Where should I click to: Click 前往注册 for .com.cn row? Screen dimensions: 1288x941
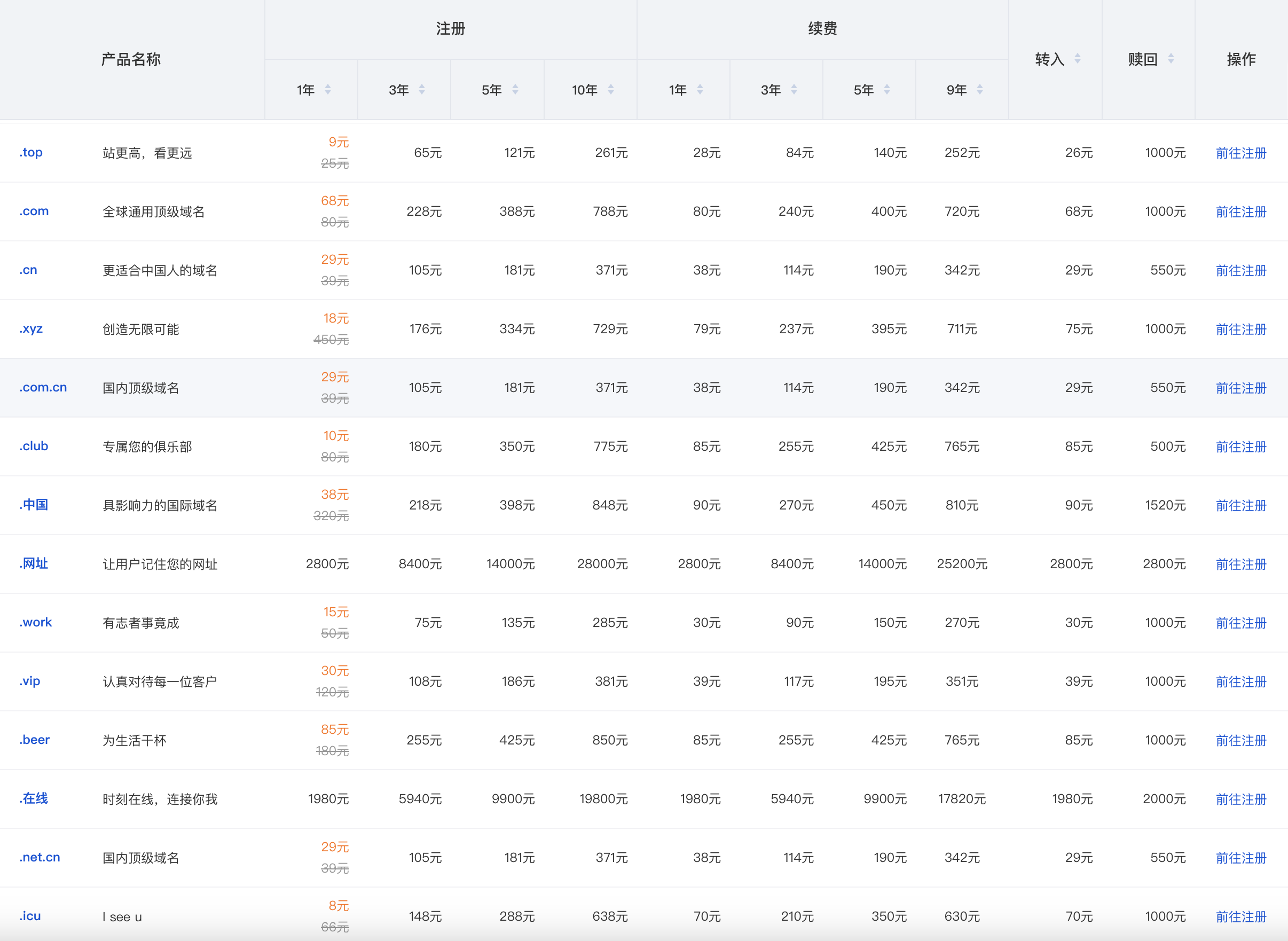(x=1242, y=388)
